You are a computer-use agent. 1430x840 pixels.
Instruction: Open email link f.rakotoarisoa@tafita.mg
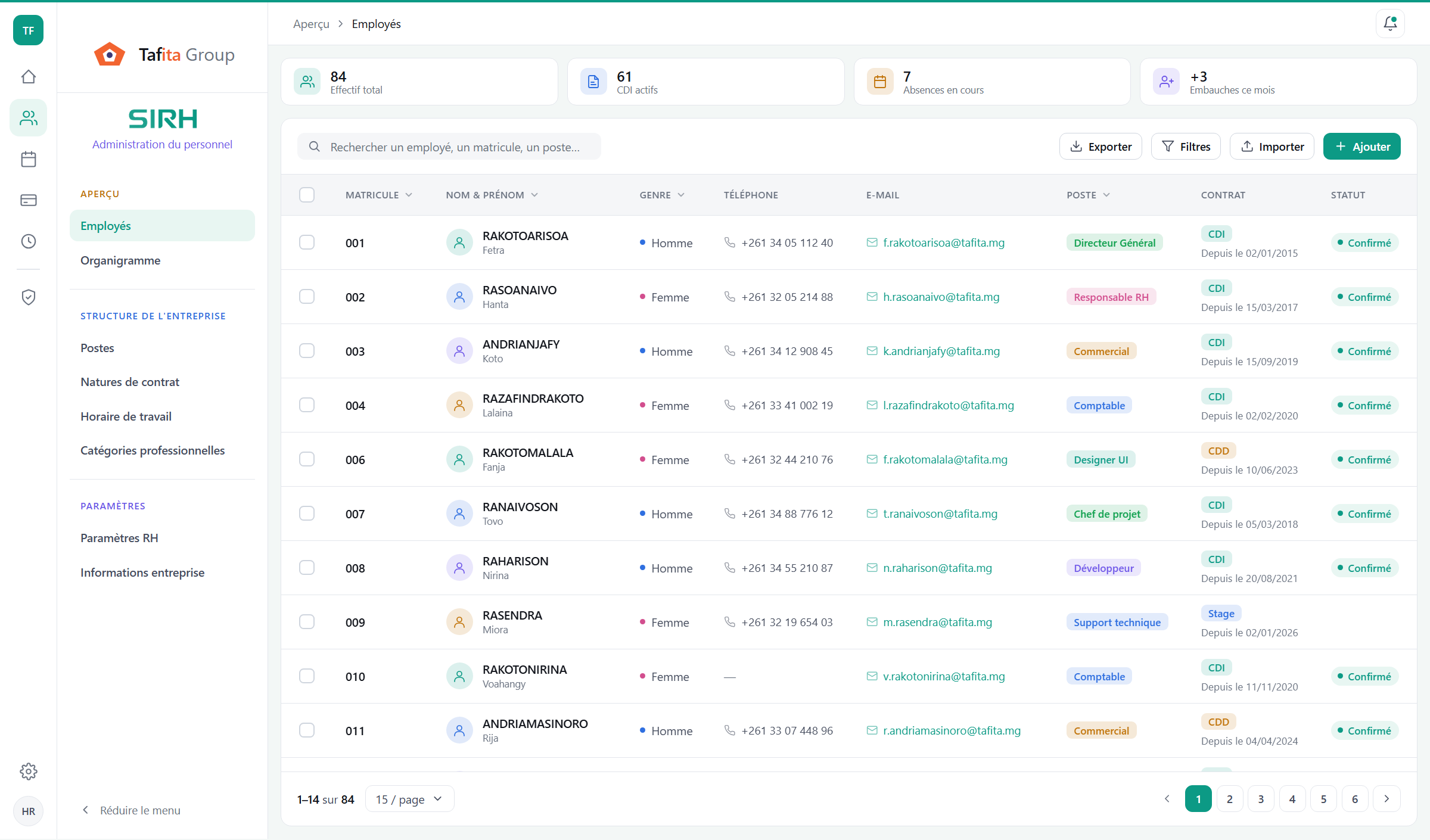[944, 242]
